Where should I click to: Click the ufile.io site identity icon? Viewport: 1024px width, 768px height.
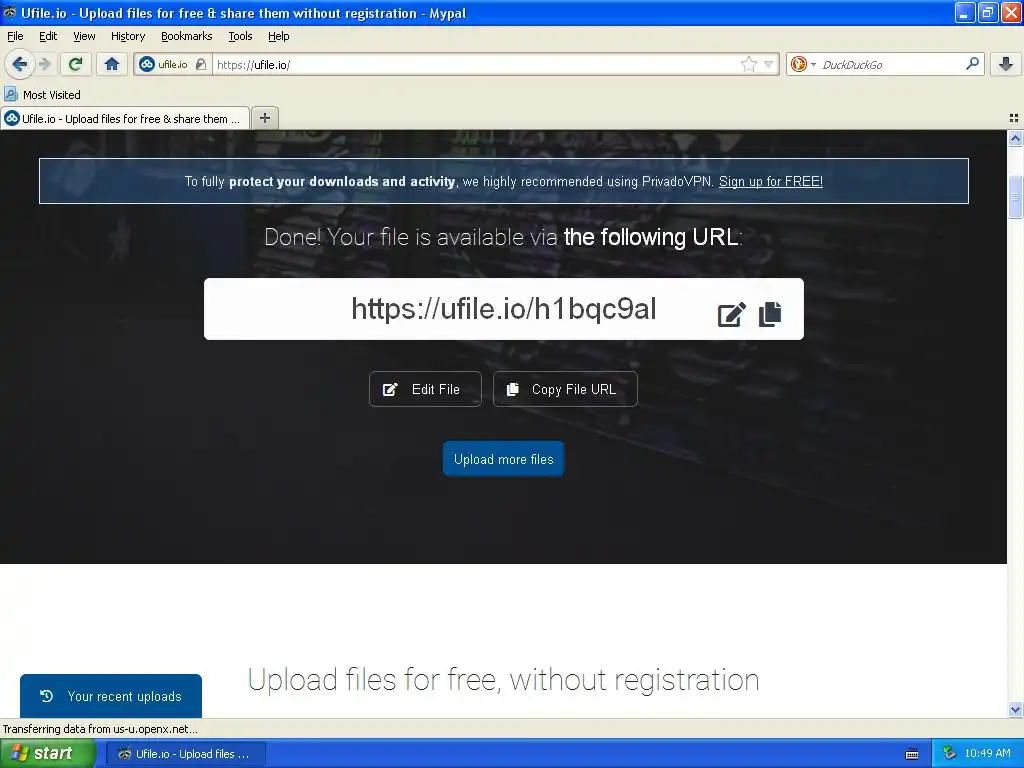[x=147, y=64]
